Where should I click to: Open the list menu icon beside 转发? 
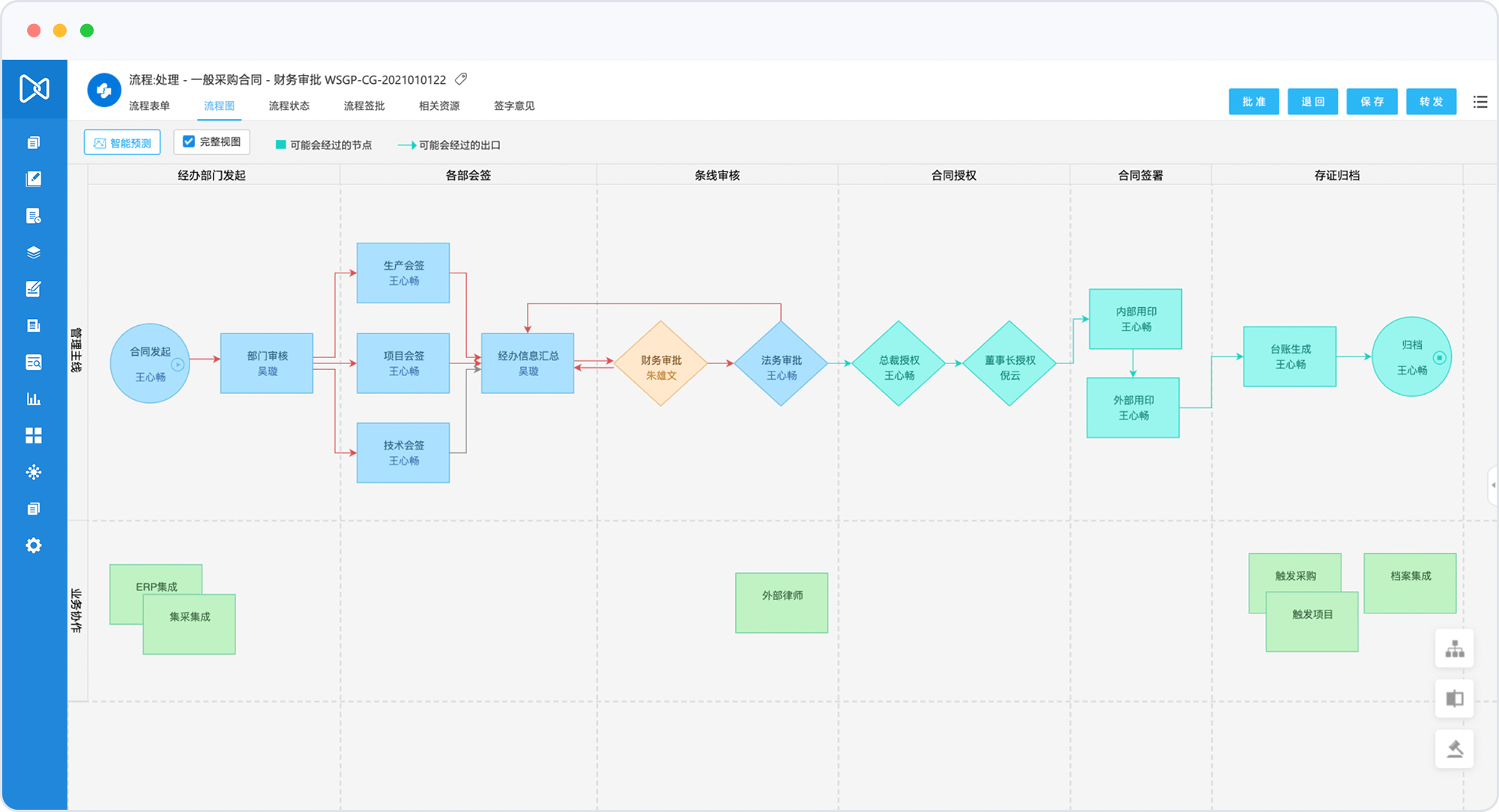(x=1480, y=102)
